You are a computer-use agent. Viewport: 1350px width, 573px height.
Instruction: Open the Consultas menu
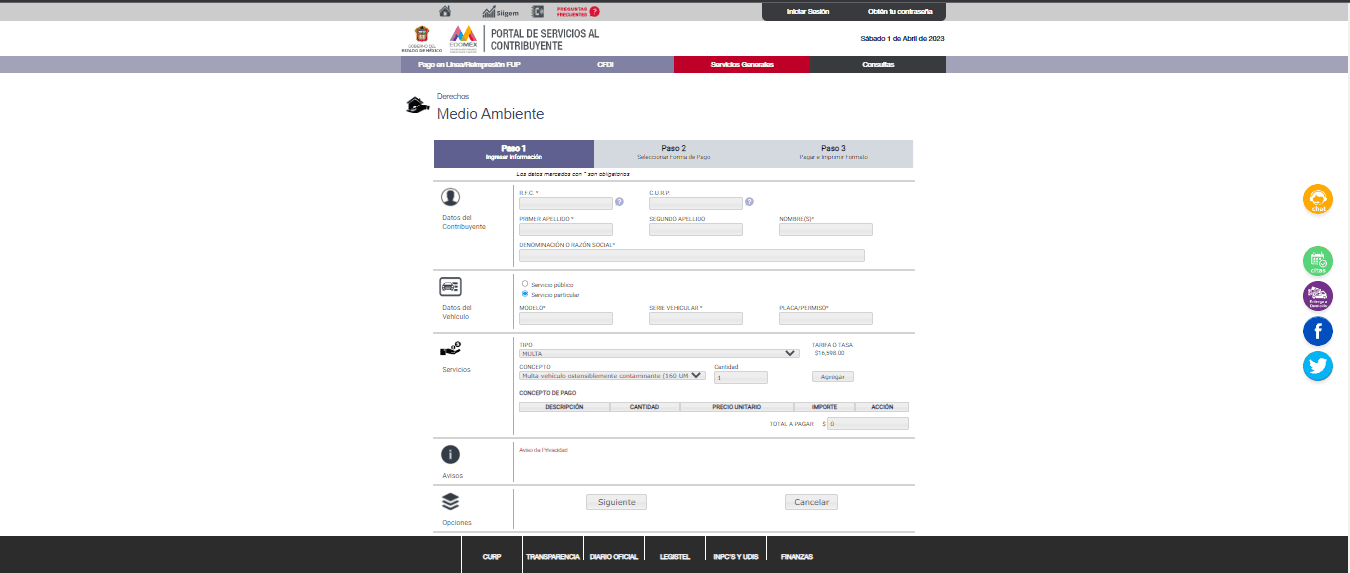[878, 64]
